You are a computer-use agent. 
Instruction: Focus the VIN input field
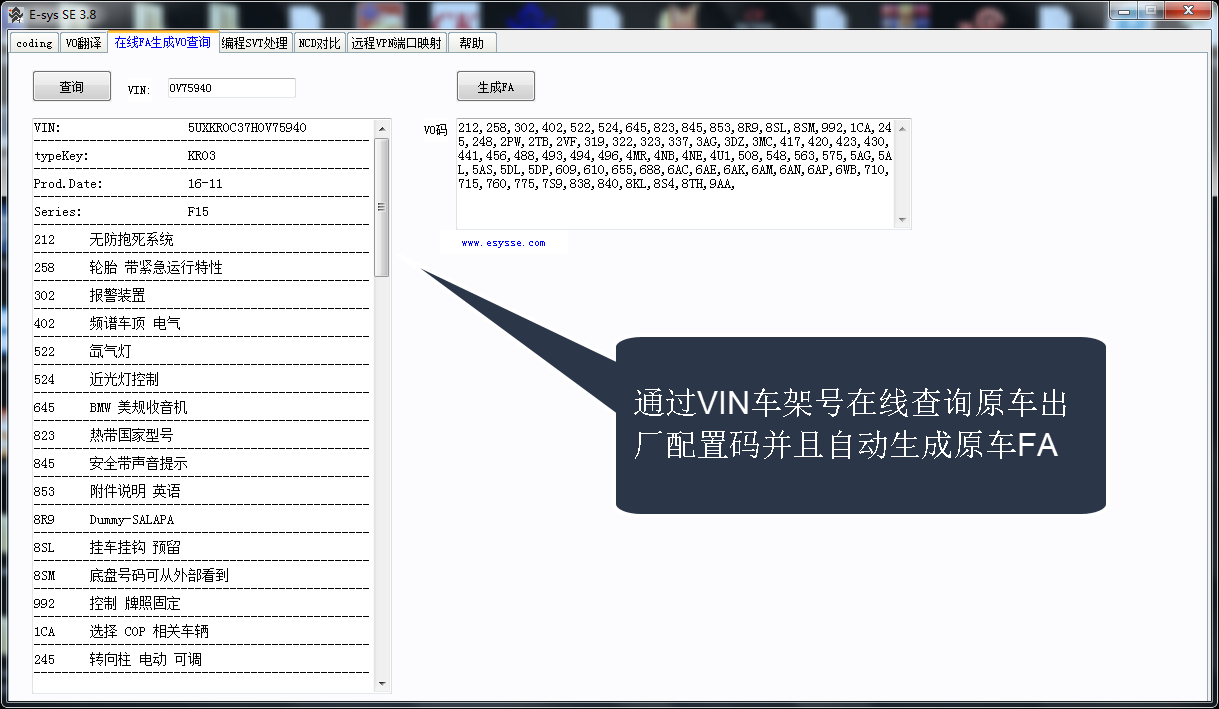(x=231, y=88)
